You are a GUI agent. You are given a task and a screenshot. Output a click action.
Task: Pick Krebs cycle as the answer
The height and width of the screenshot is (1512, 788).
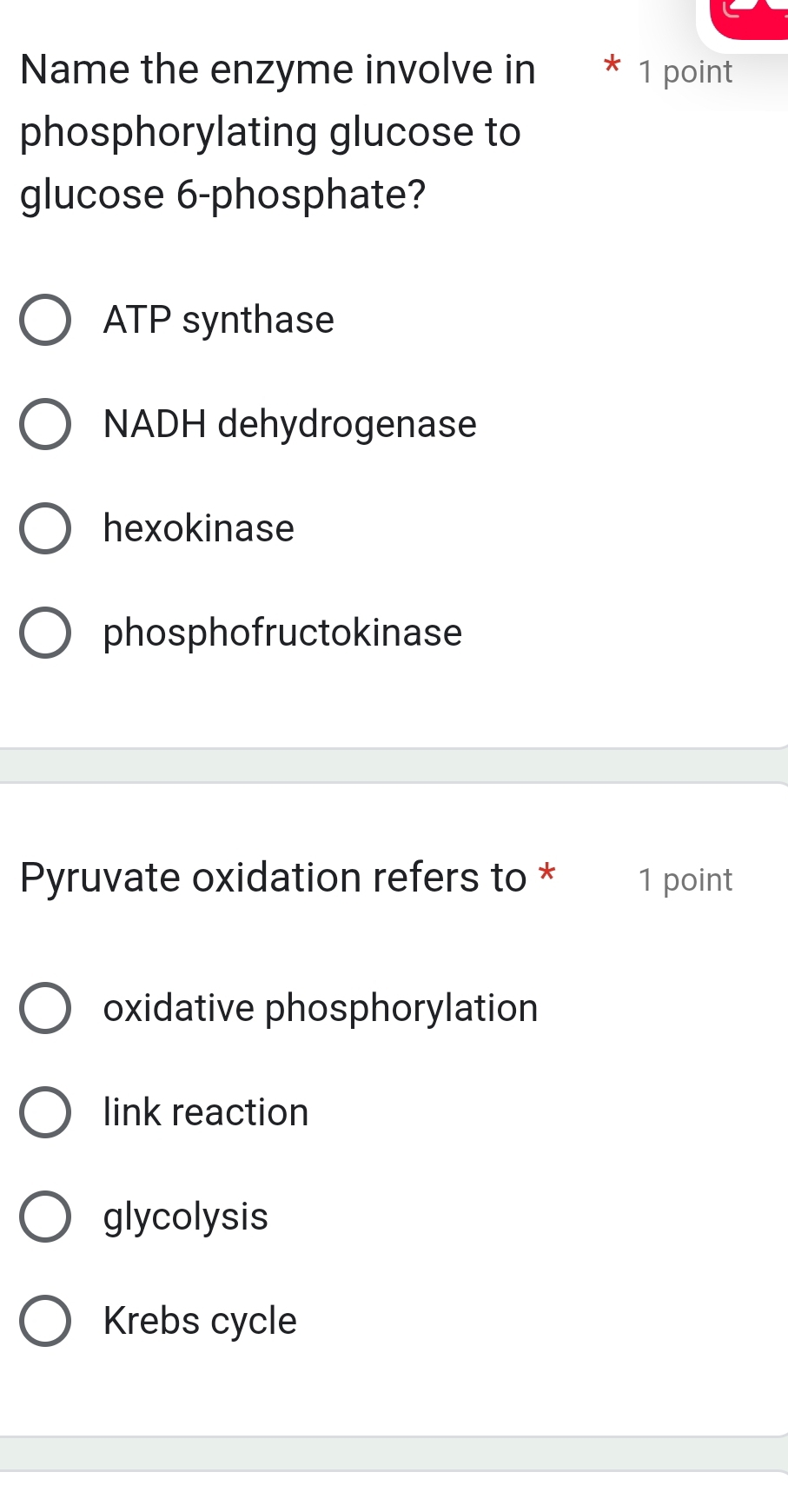pos(48,1322)
